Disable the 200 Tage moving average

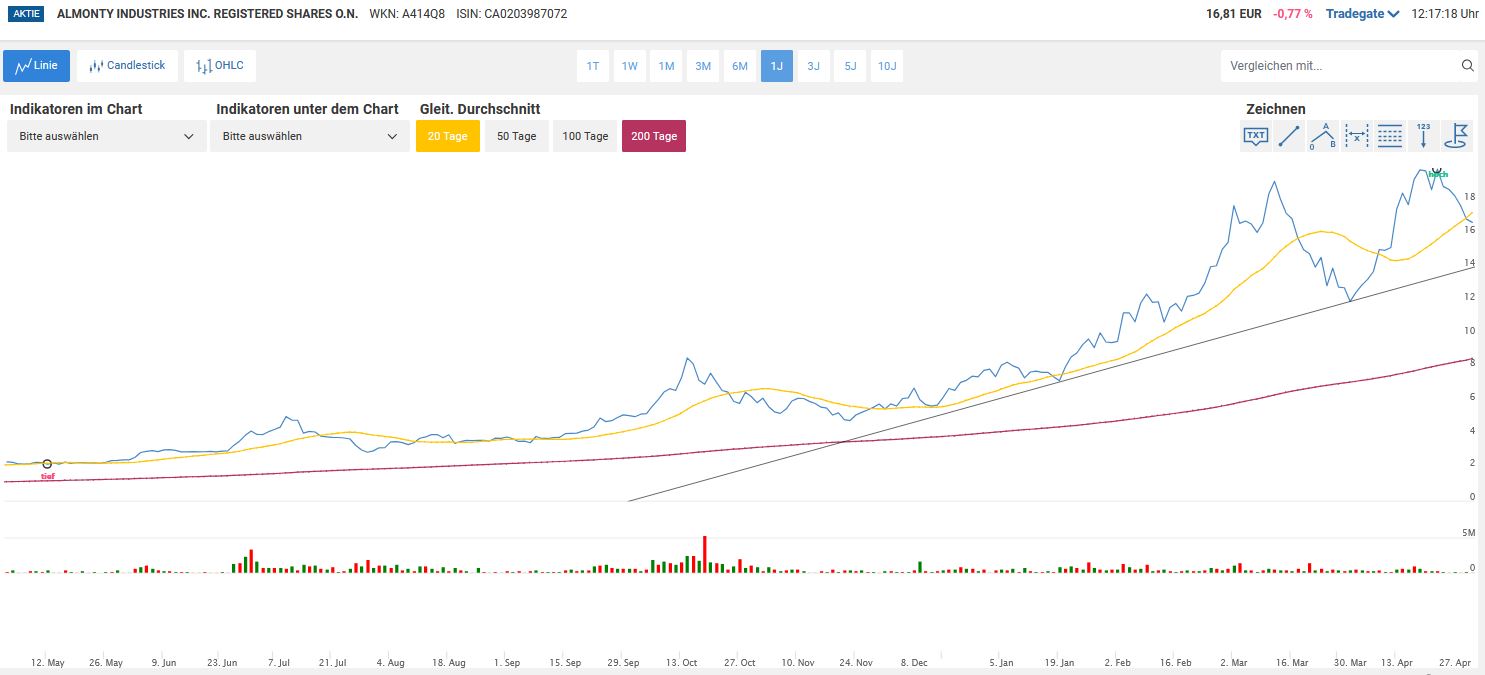654,136
